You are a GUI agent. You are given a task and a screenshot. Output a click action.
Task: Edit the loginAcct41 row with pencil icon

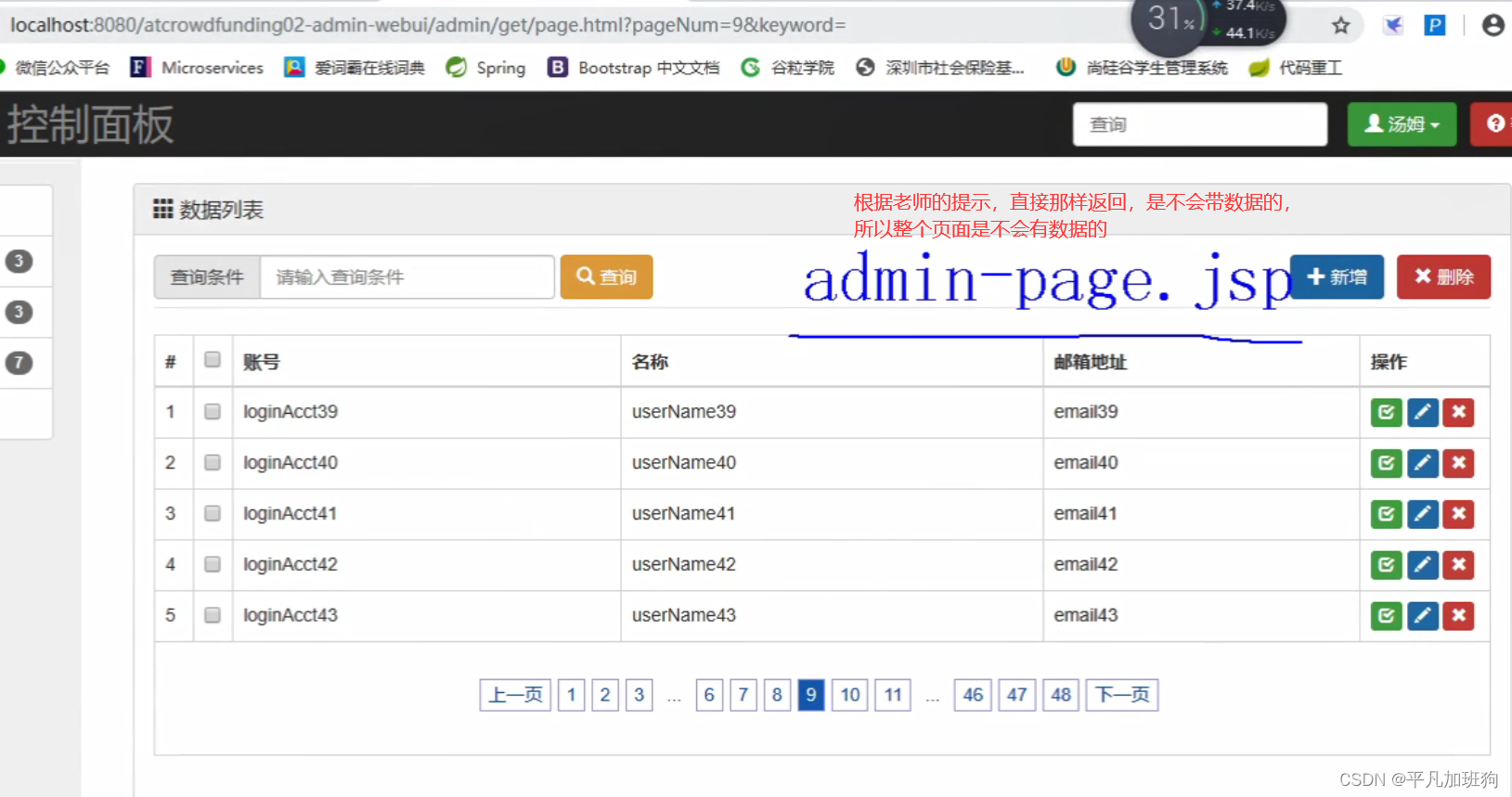click(1423, 514)
